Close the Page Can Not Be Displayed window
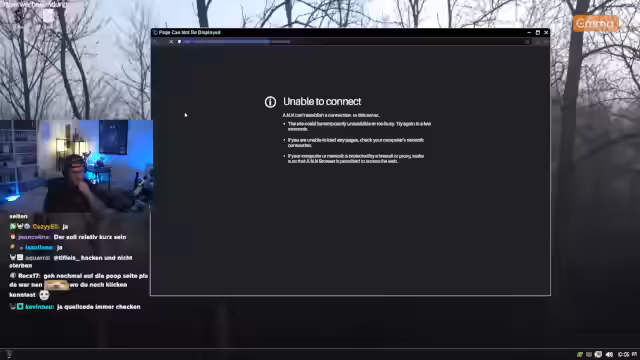The width and height of the screenshot is (640, 360). [546, 32]
